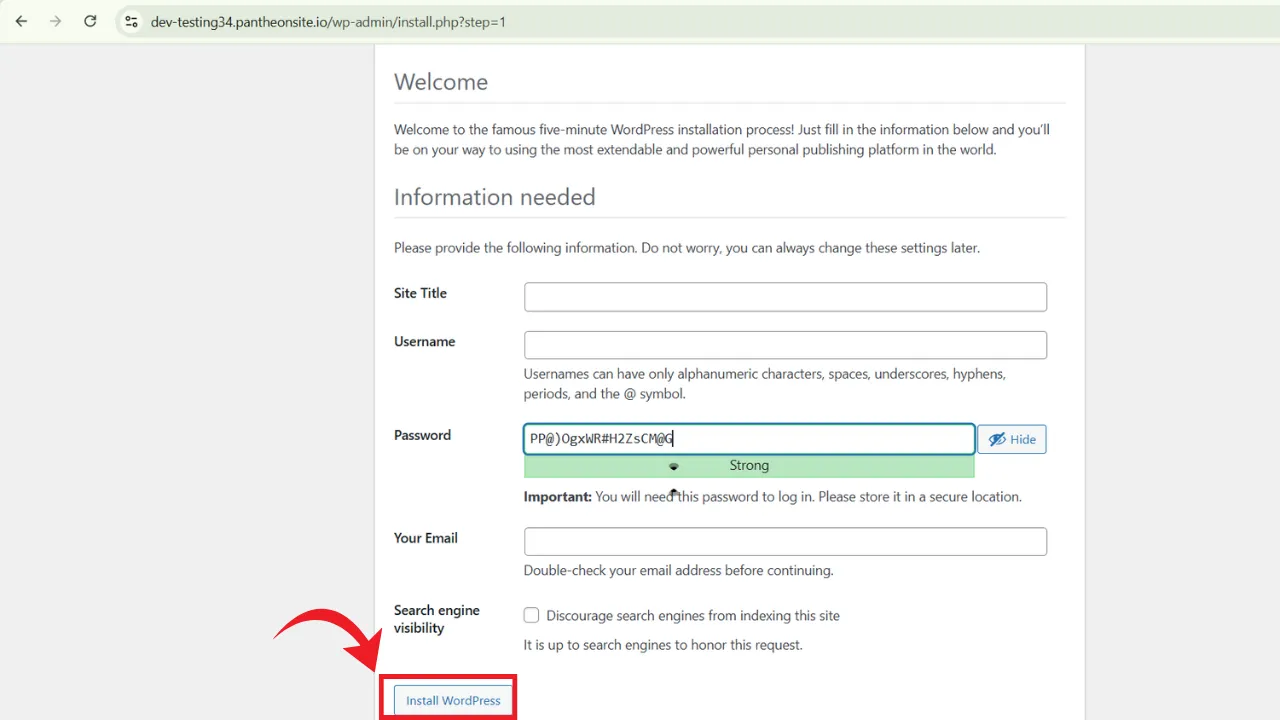
Task: Reload the page with refresh icon
Action: 90,21
